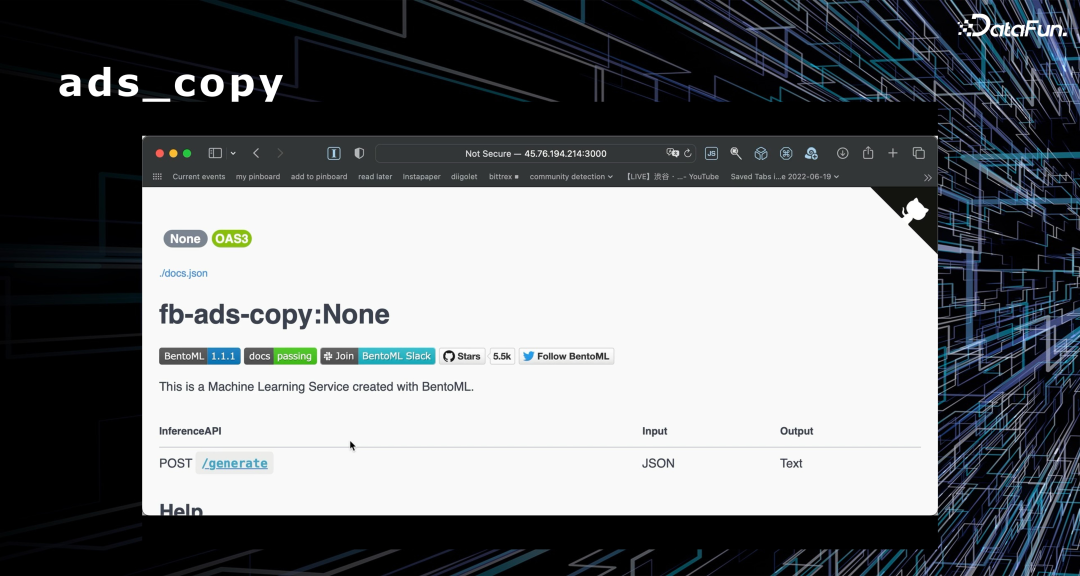Click the JS extension icon
The image size is (1080, 576).
pyautogui.click(x=711, y=153)
